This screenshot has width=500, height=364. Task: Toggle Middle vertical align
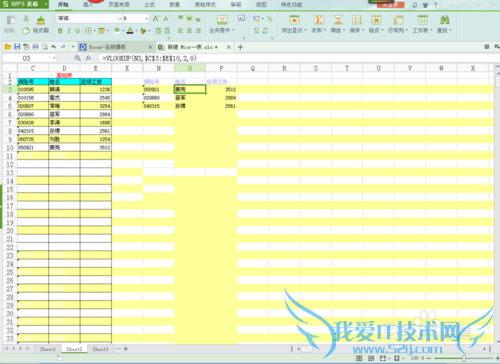pos(189,19)
